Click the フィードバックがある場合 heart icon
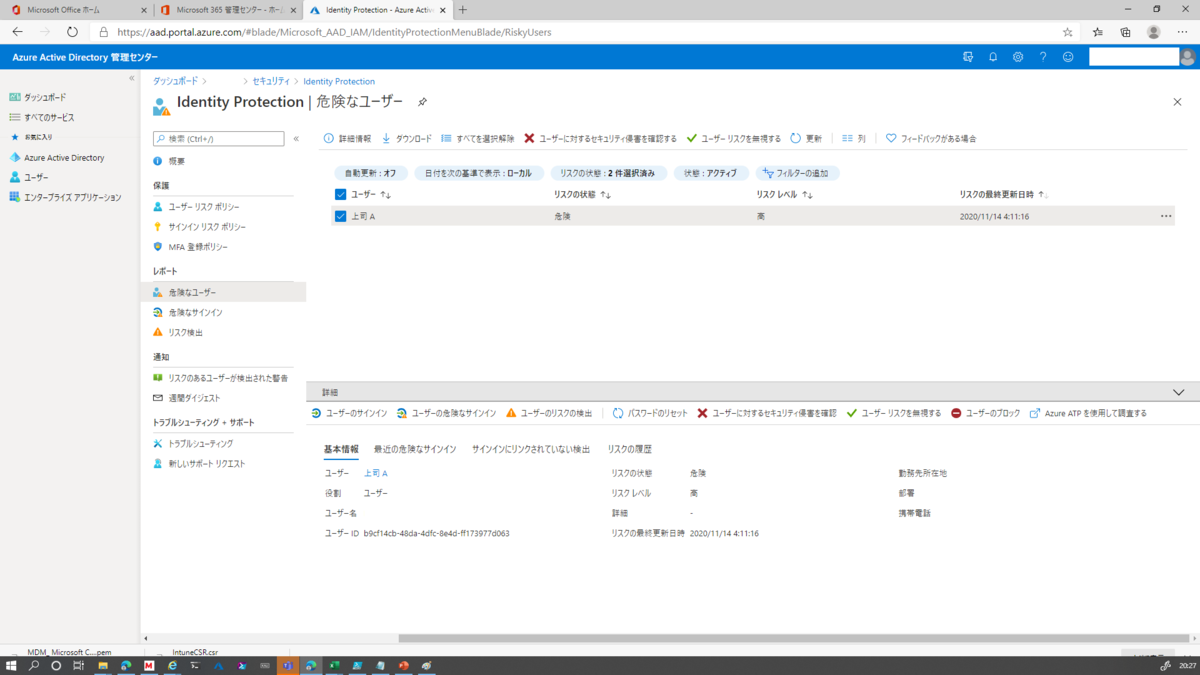Screen dimensions: 1200x675 891,139
